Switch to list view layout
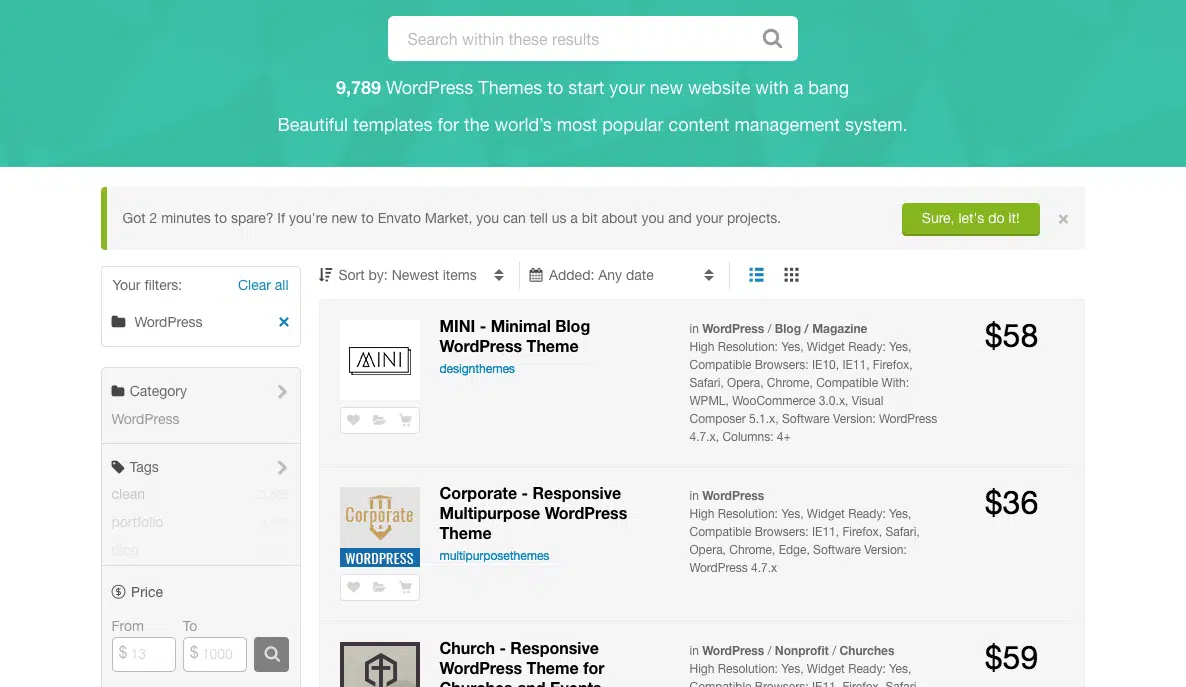1186x687 pixels. [x=756, y=275]
